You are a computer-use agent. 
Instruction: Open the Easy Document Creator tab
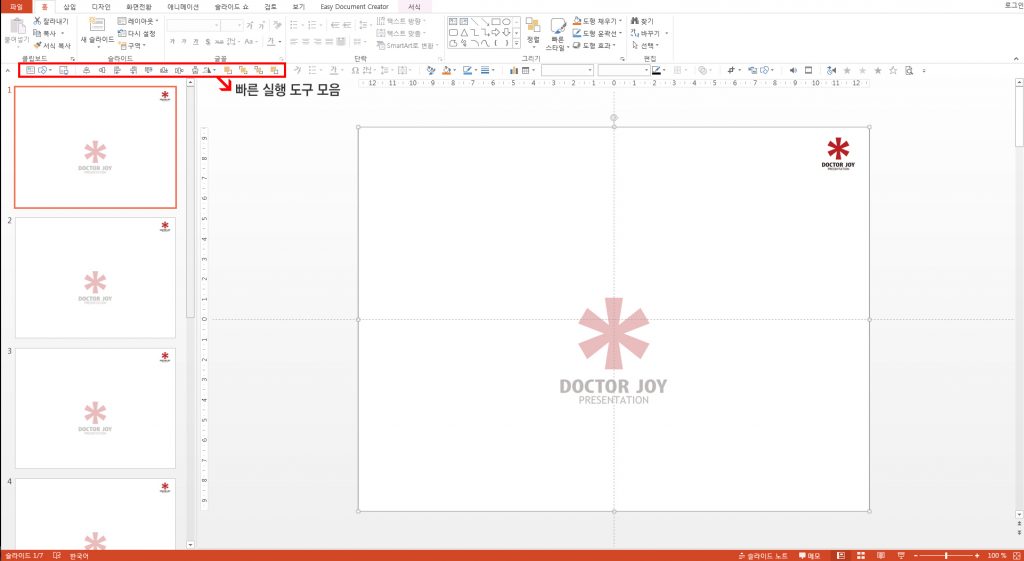[354, 7]
